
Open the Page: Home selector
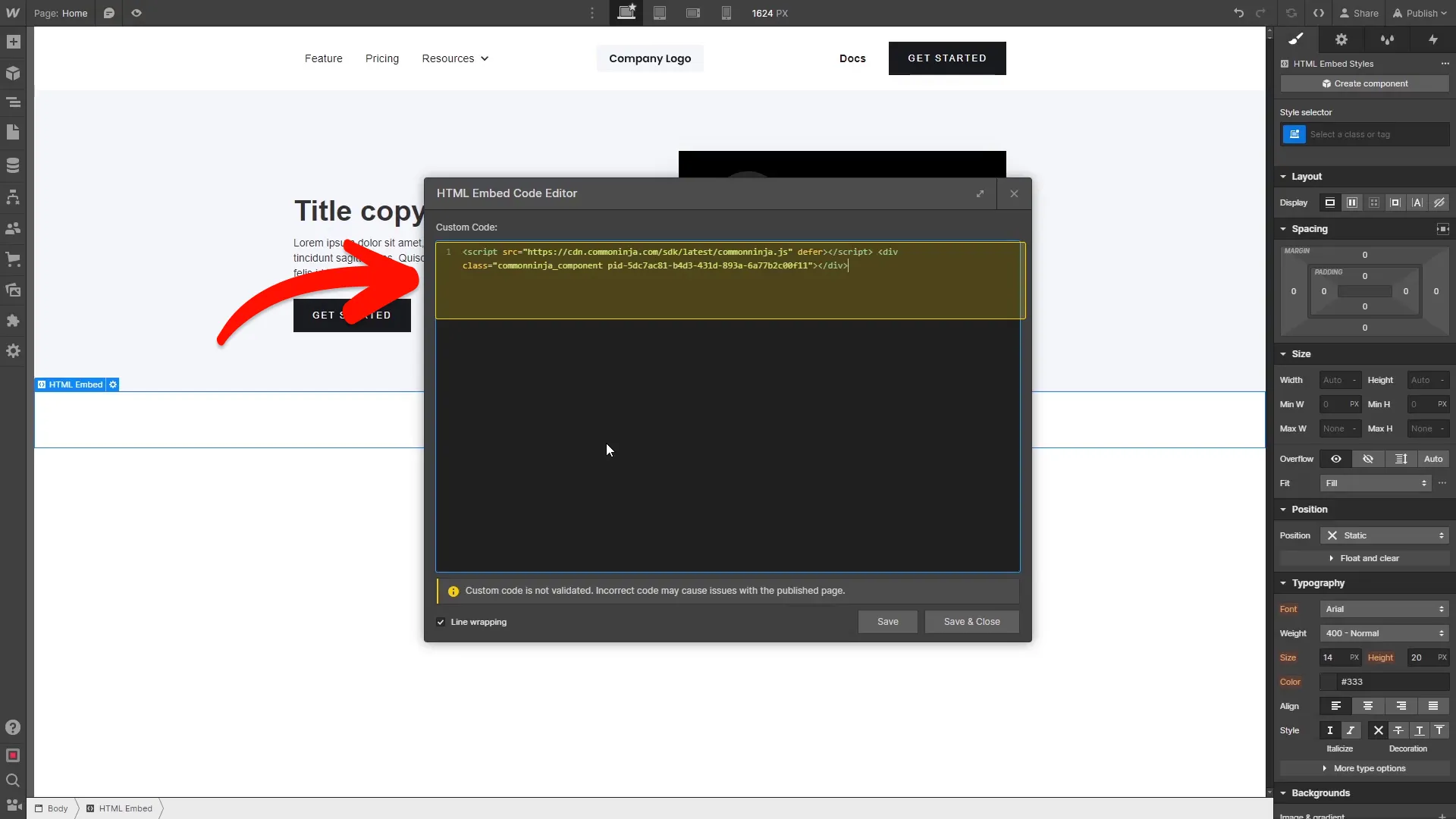click(x=61, y=13)
